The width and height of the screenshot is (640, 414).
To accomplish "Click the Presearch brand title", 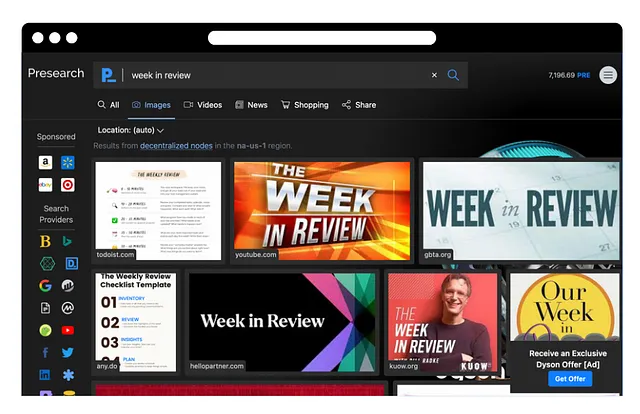I will coord(56,73).
